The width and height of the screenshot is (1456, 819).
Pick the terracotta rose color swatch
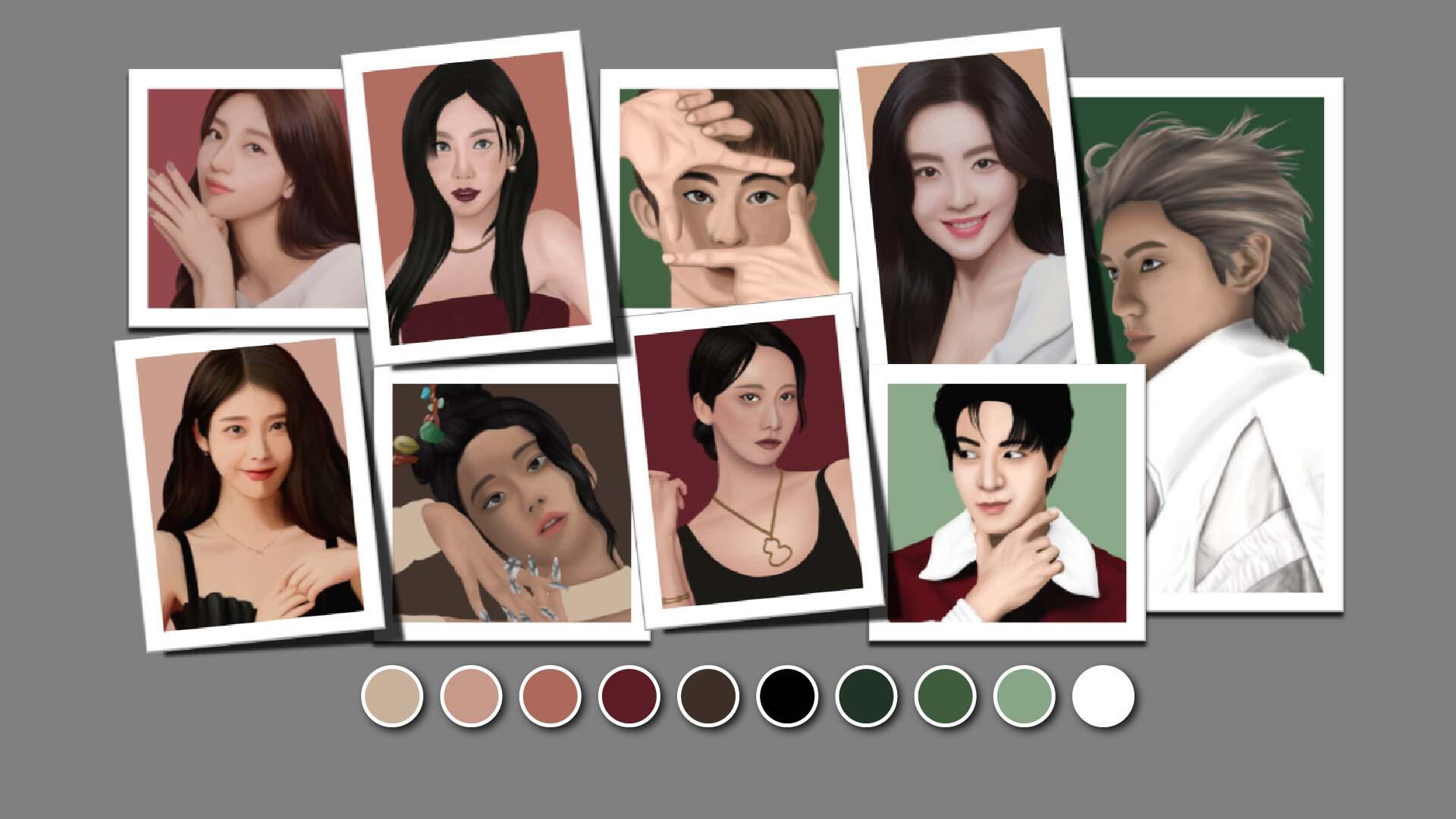[x=550, y=696]
